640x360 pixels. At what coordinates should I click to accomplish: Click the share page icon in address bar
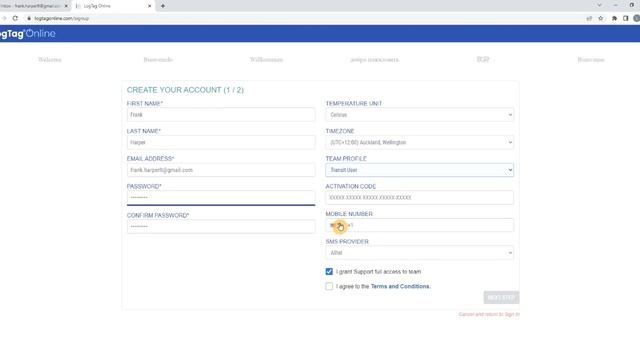pyautogui.click(x=589, y=18)
